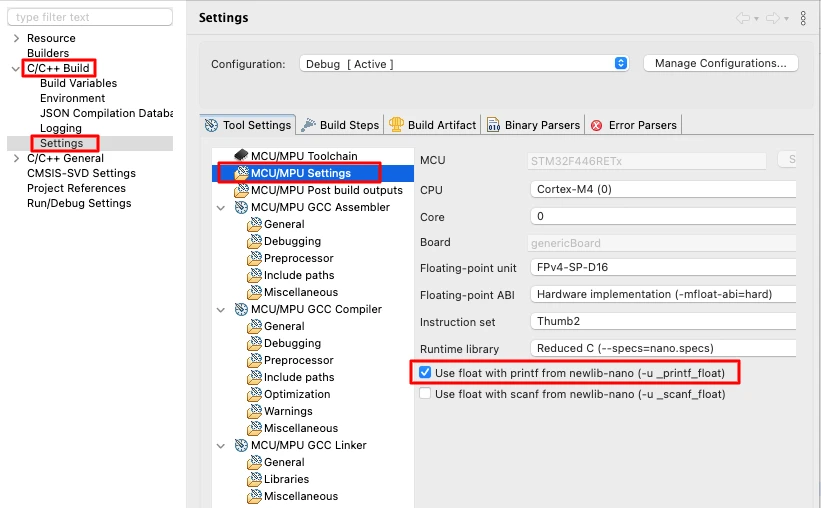Select JSON Compilation Database item
Screen dimensions: 821x508
106,113
